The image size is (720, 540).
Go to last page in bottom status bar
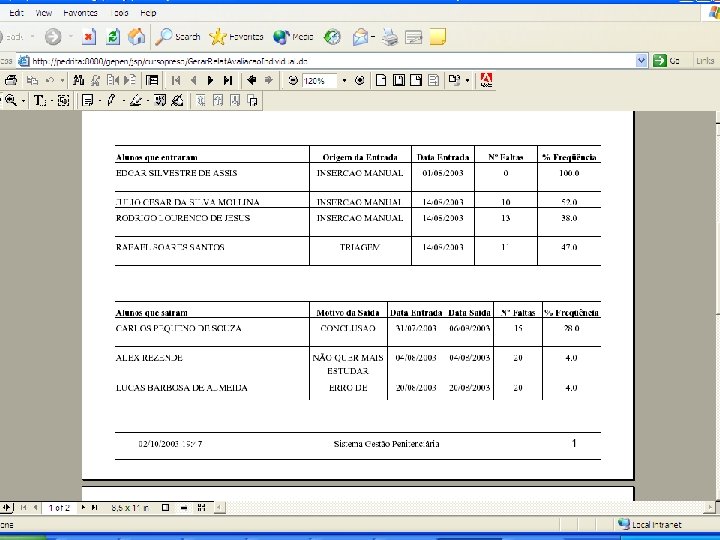point(94,507)
